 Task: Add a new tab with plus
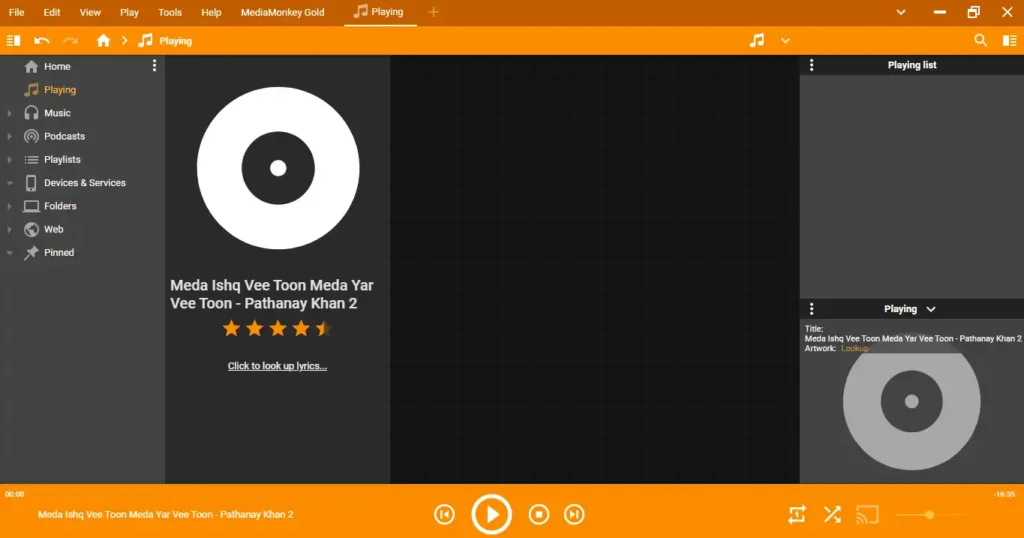(x=433, y=12)
